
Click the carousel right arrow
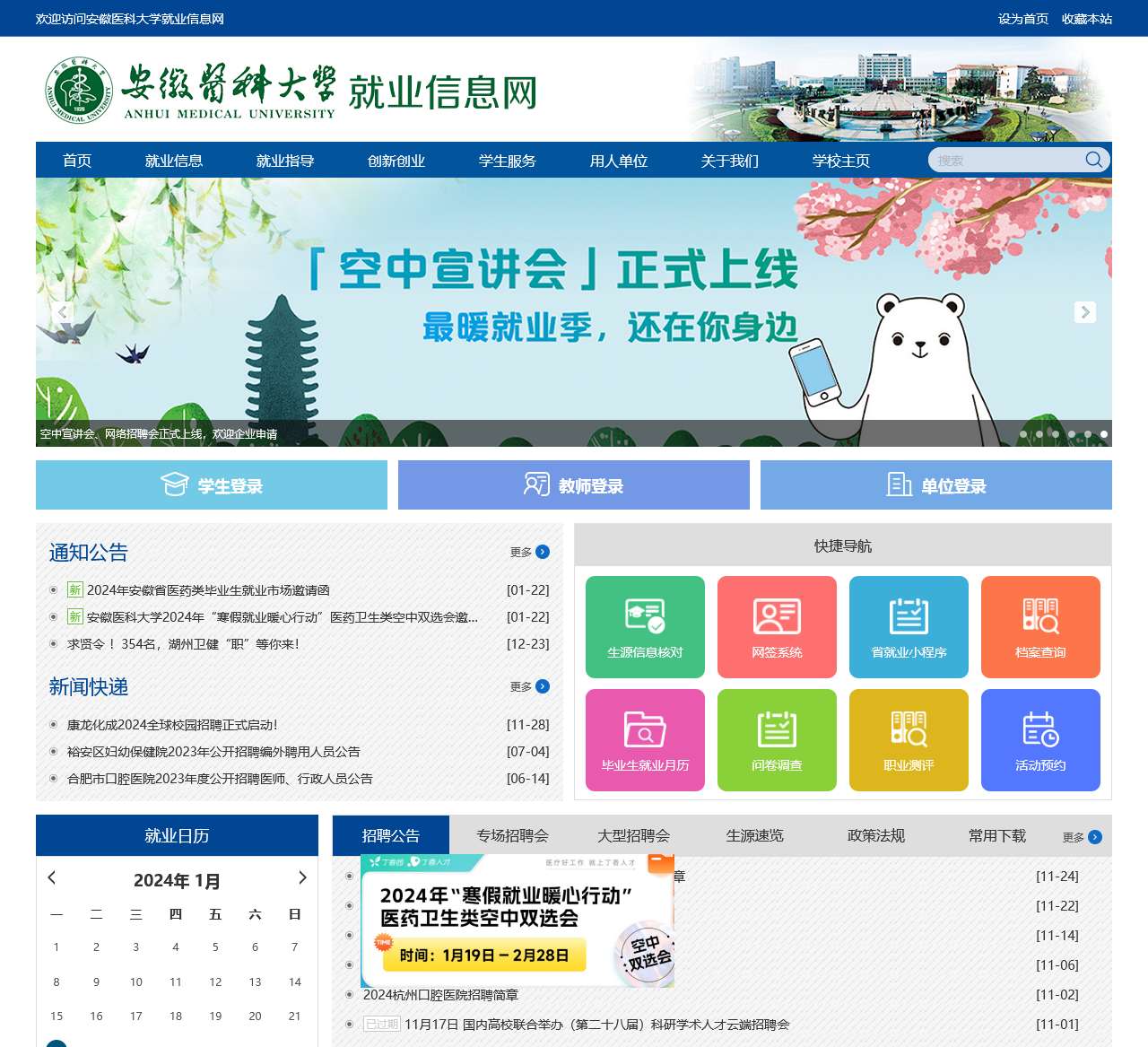click(1085, 311)
